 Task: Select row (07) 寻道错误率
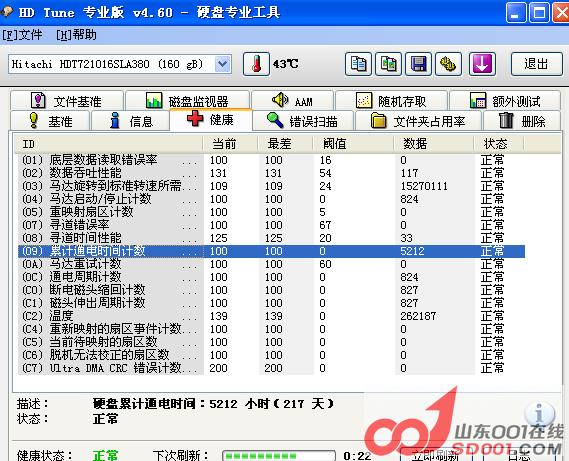271,225
